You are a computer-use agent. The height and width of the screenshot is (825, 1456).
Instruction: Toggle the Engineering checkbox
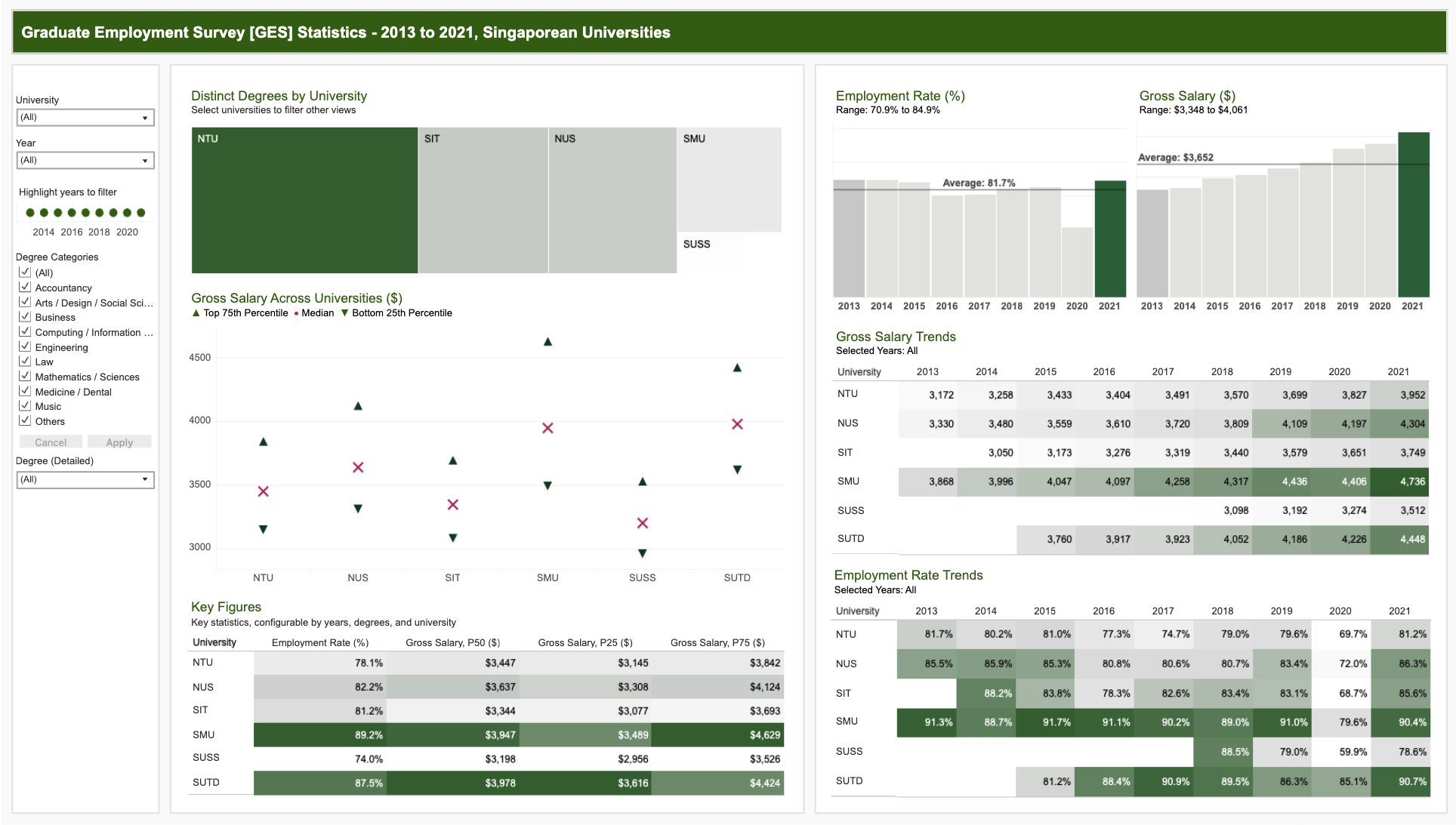pyautogui.click(x=25, y=347)
